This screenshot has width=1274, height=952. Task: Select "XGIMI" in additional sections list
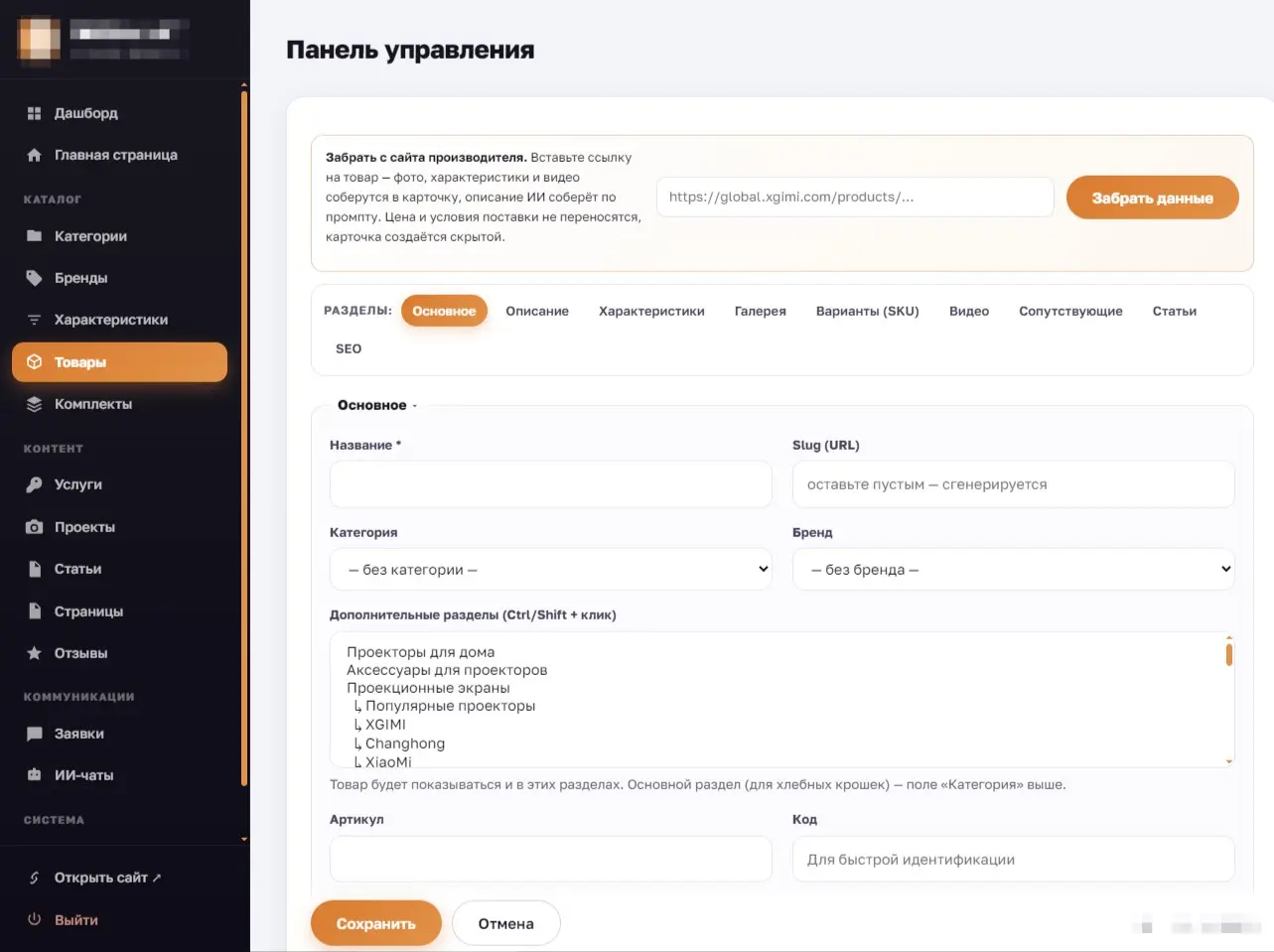(385, 725)
